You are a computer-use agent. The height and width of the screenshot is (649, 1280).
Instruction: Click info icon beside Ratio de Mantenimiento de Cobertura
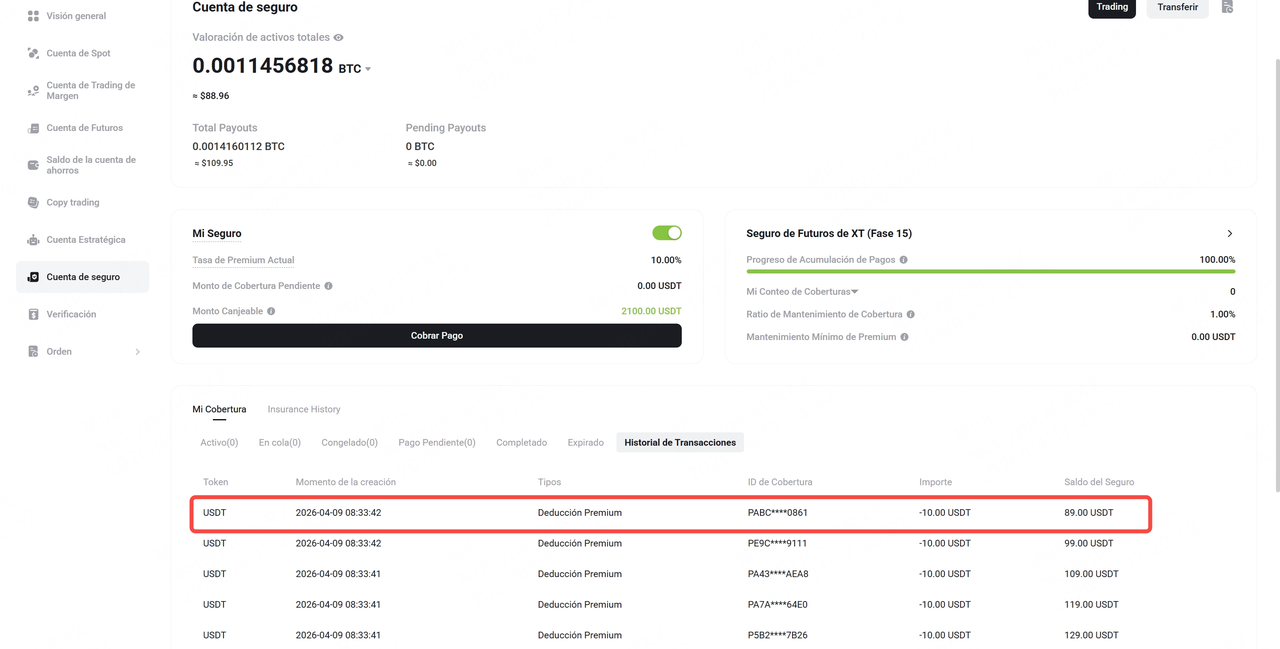click(x=910, y=314)
